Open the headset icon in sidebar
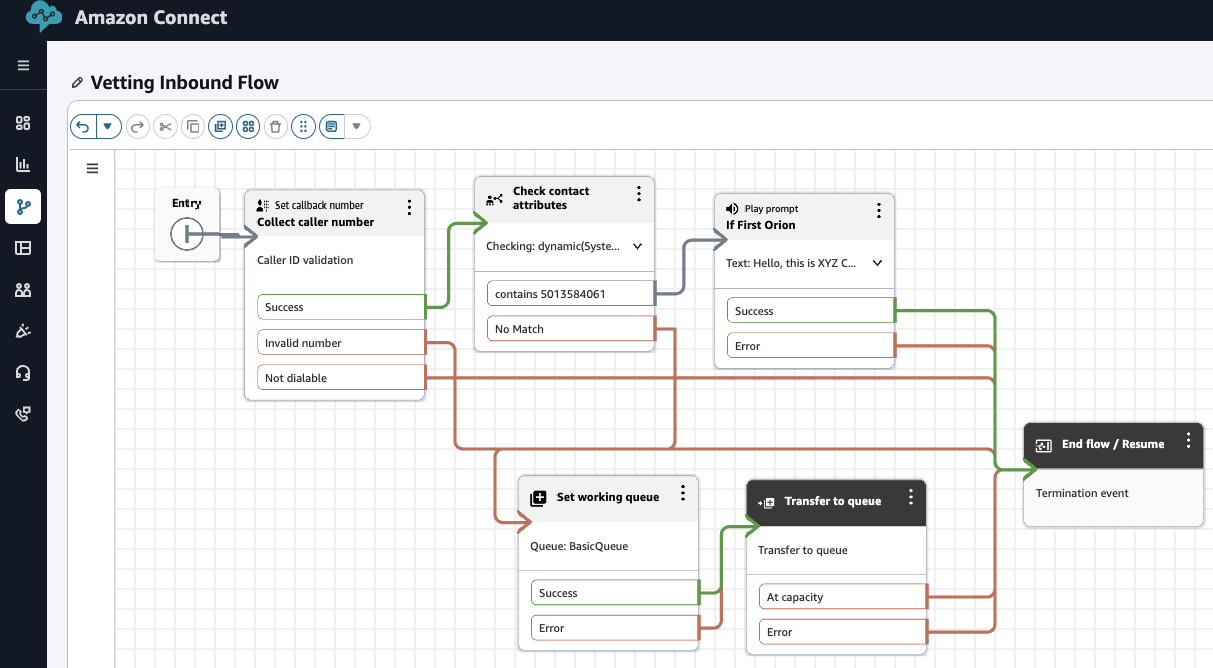 pyautogui.click(x=23, y=373)
